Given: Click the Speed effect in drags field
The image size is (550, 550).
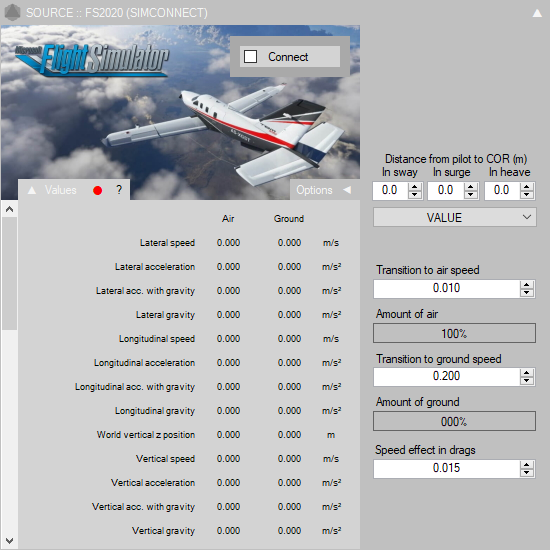Looking at the screenshot, I should [447, 468].
